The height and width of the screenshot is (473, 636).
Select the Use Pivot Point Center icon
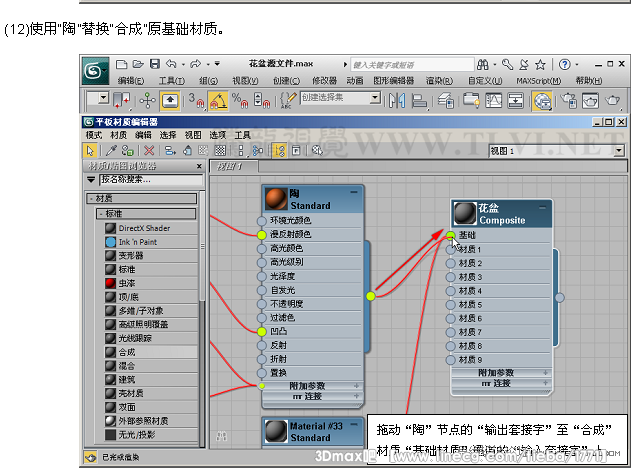(121, 100)
